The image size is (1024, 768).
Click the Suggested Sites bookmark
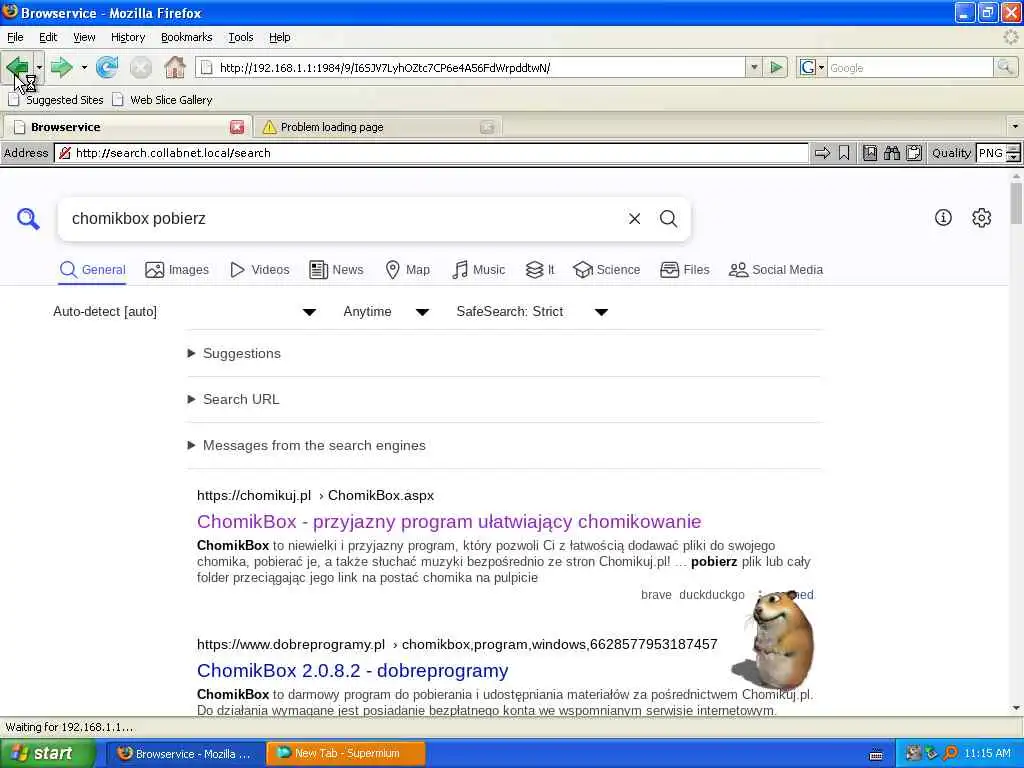click(x=56, y=100)
